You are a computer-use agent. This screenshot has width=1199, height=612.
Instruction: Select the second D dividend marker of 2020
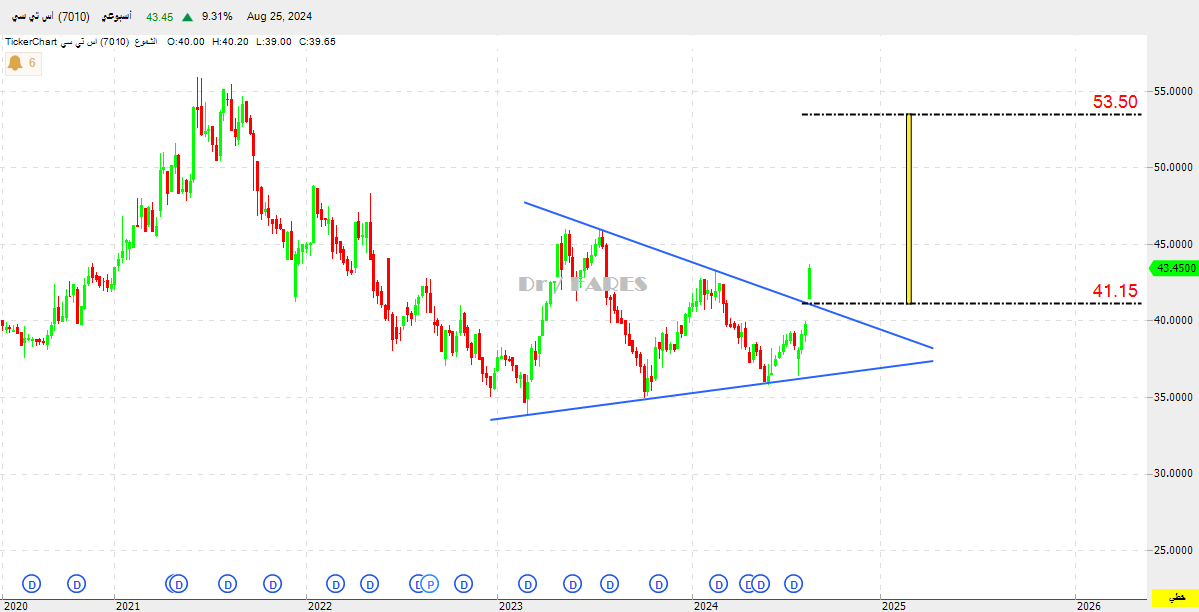76,584
